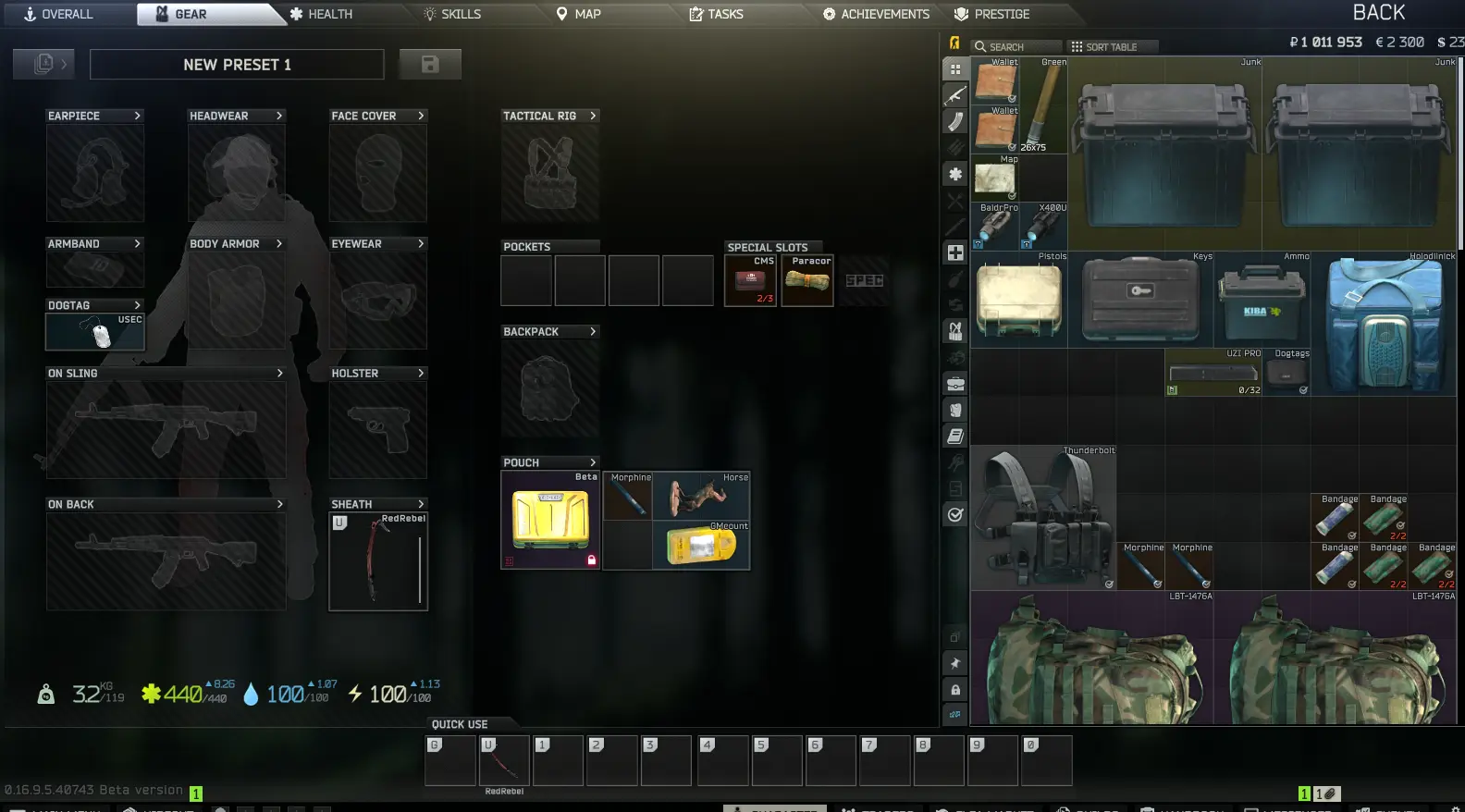The image size is (1465, 812).
Task: Click the BACK button
Action: 1379,13
